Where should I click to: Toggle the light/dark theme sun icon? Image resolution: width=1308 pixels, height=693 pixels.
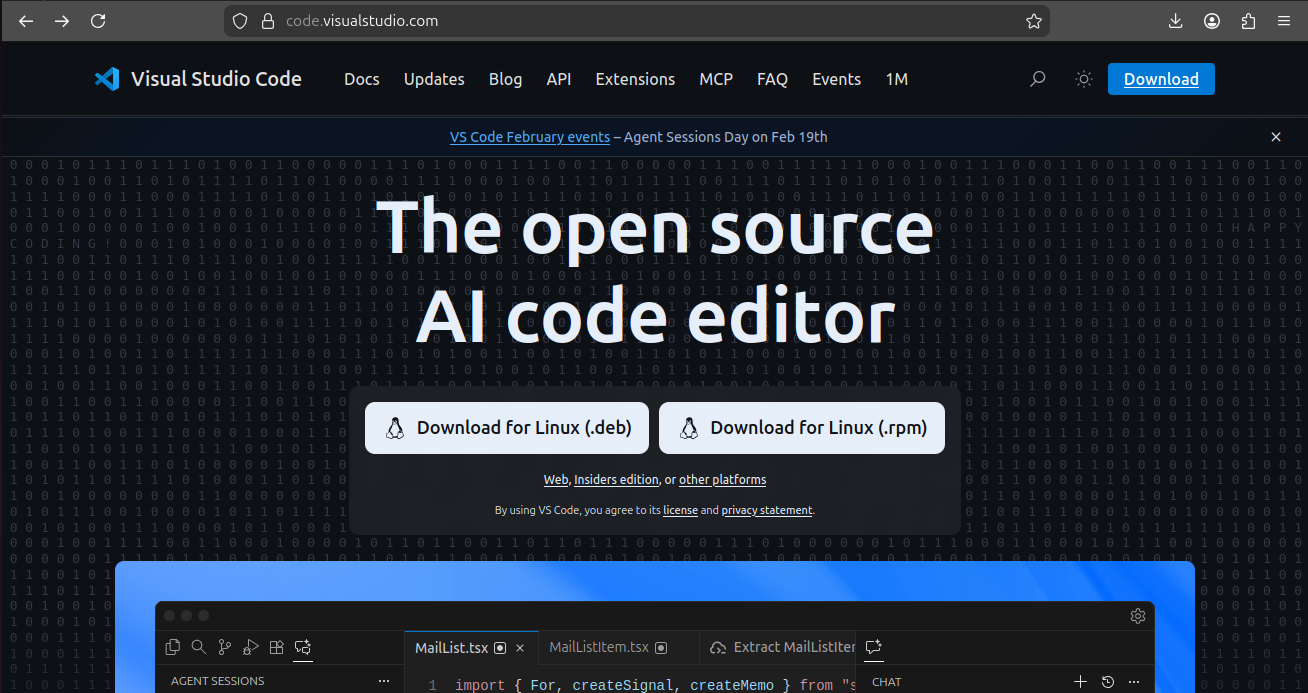coord(1084,79)
